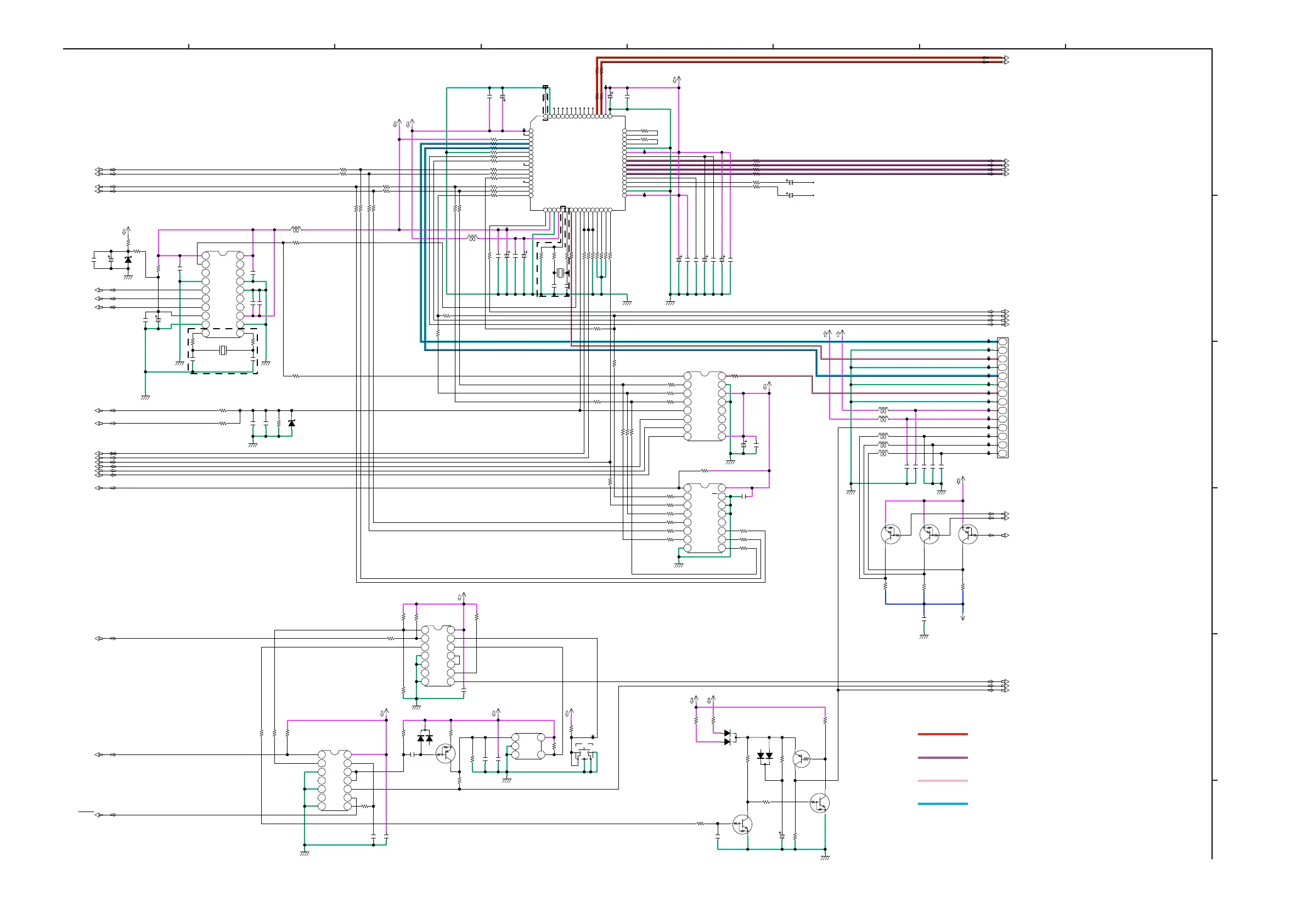Select the dual diode pair beside bottom-center transistor
Screen dimensions: 1307x924
(x=425, y=739)
